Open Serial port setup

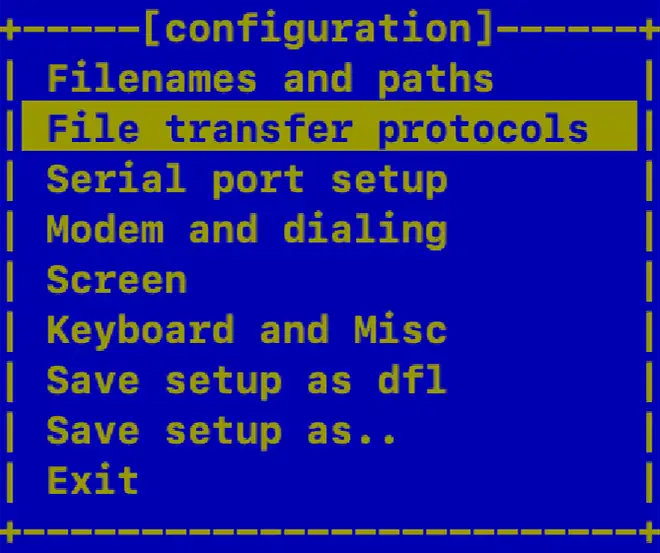pyautogui.click(x=246, y=180)
